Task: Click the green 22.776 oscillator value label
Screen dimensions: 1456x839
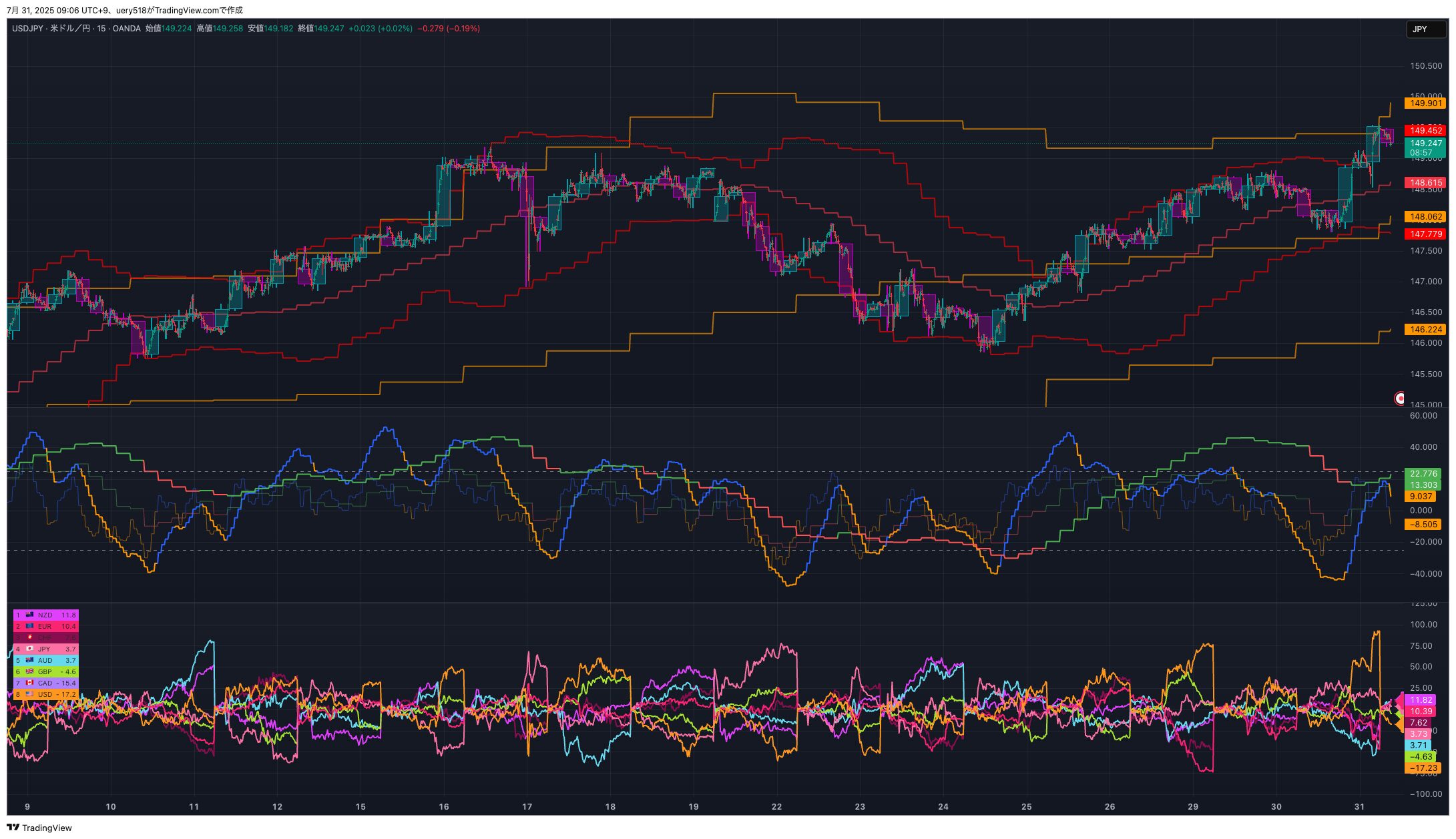Action: pos(1423,474)
